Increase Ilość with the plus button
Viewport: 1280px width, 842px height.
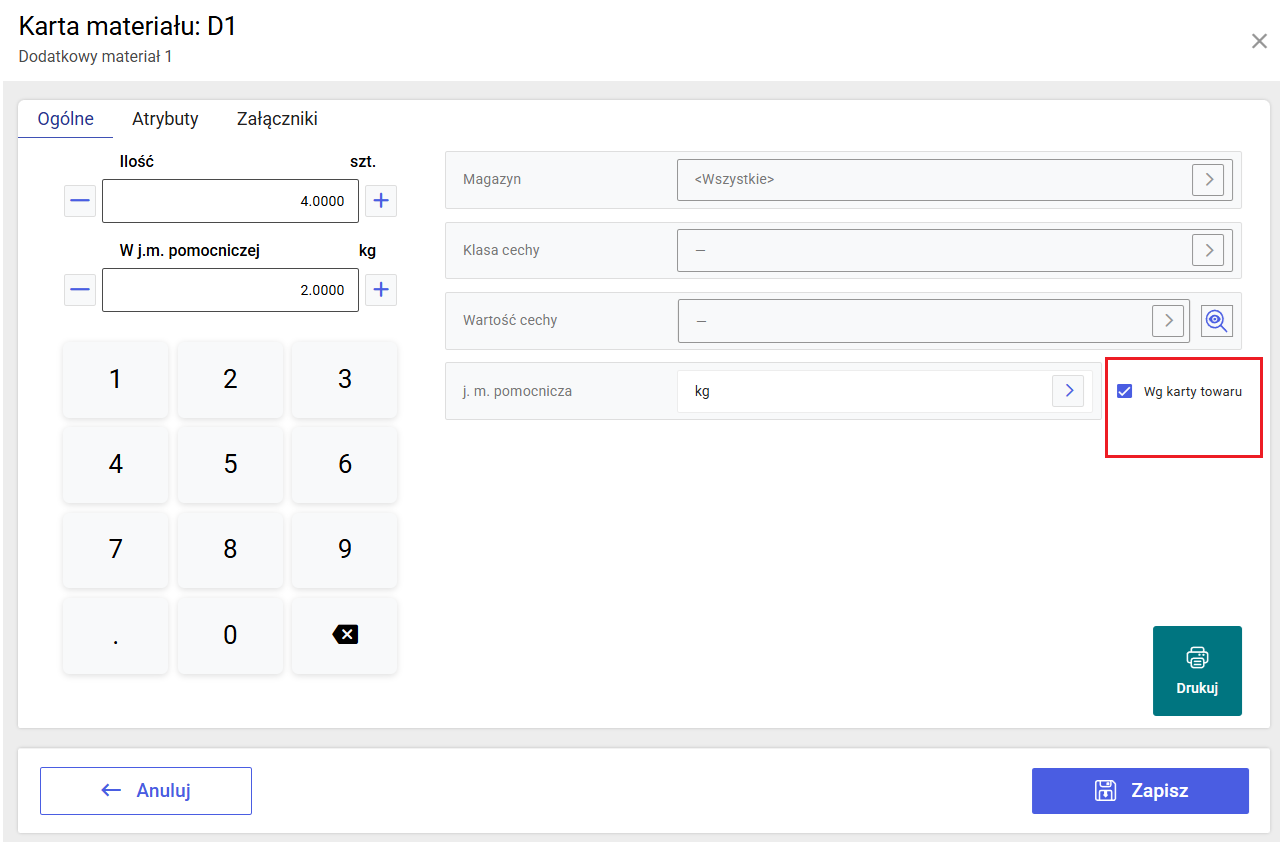(x=380, y=201)
